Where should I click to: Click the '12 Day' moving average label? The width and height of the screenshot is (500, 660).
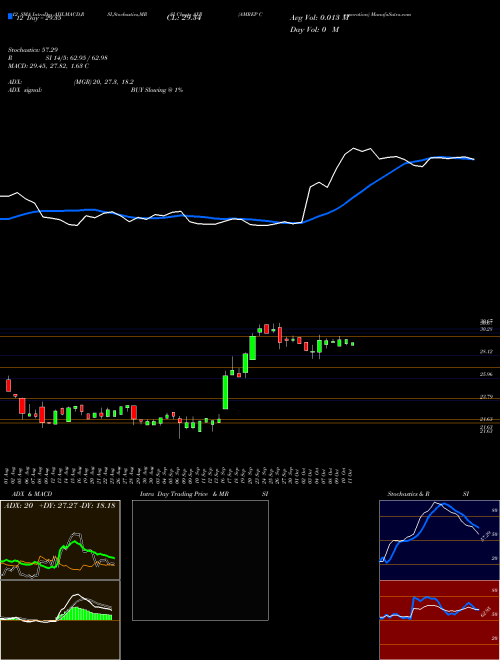coord(38,19)
